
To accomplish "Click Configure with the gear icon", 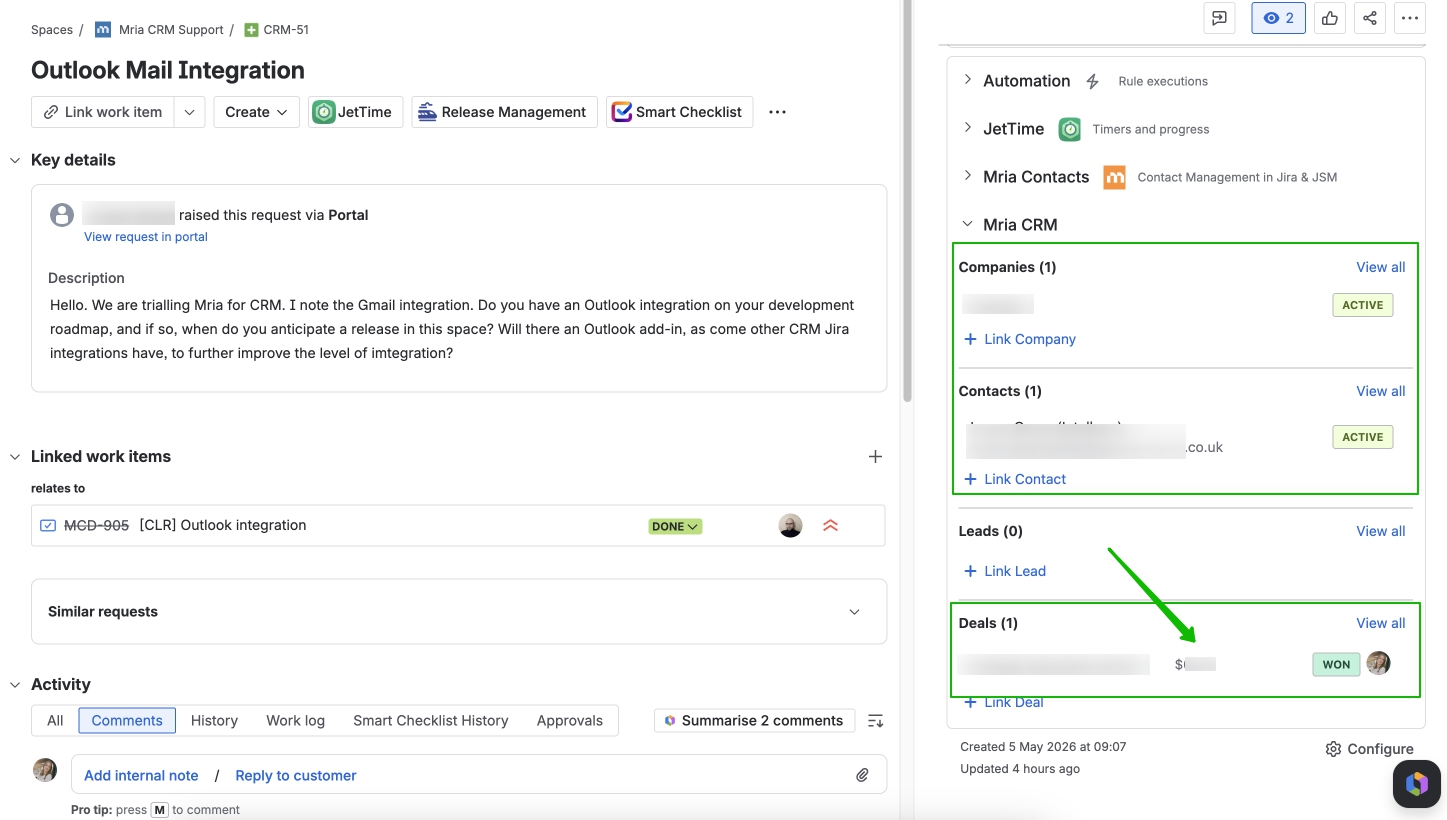I will (1369, 749).
